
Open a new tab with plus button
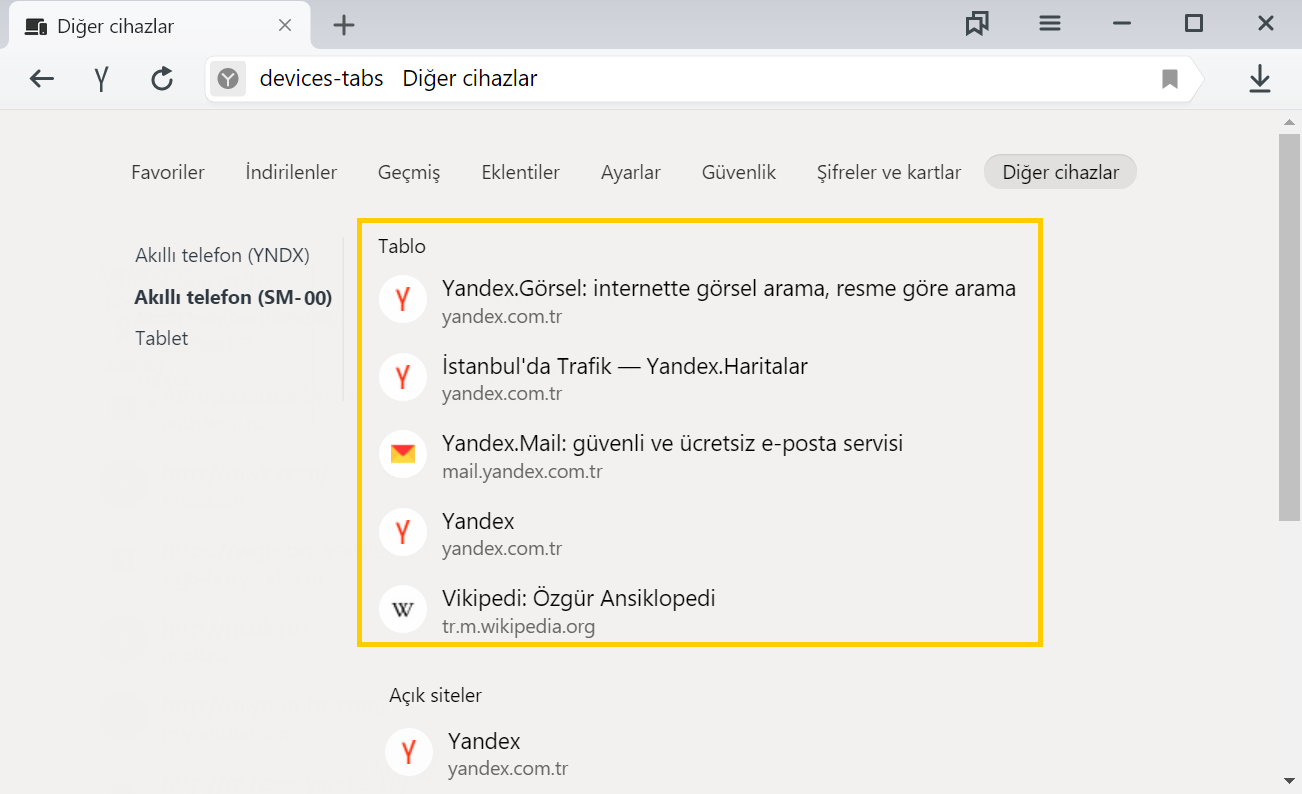(344, 25)
